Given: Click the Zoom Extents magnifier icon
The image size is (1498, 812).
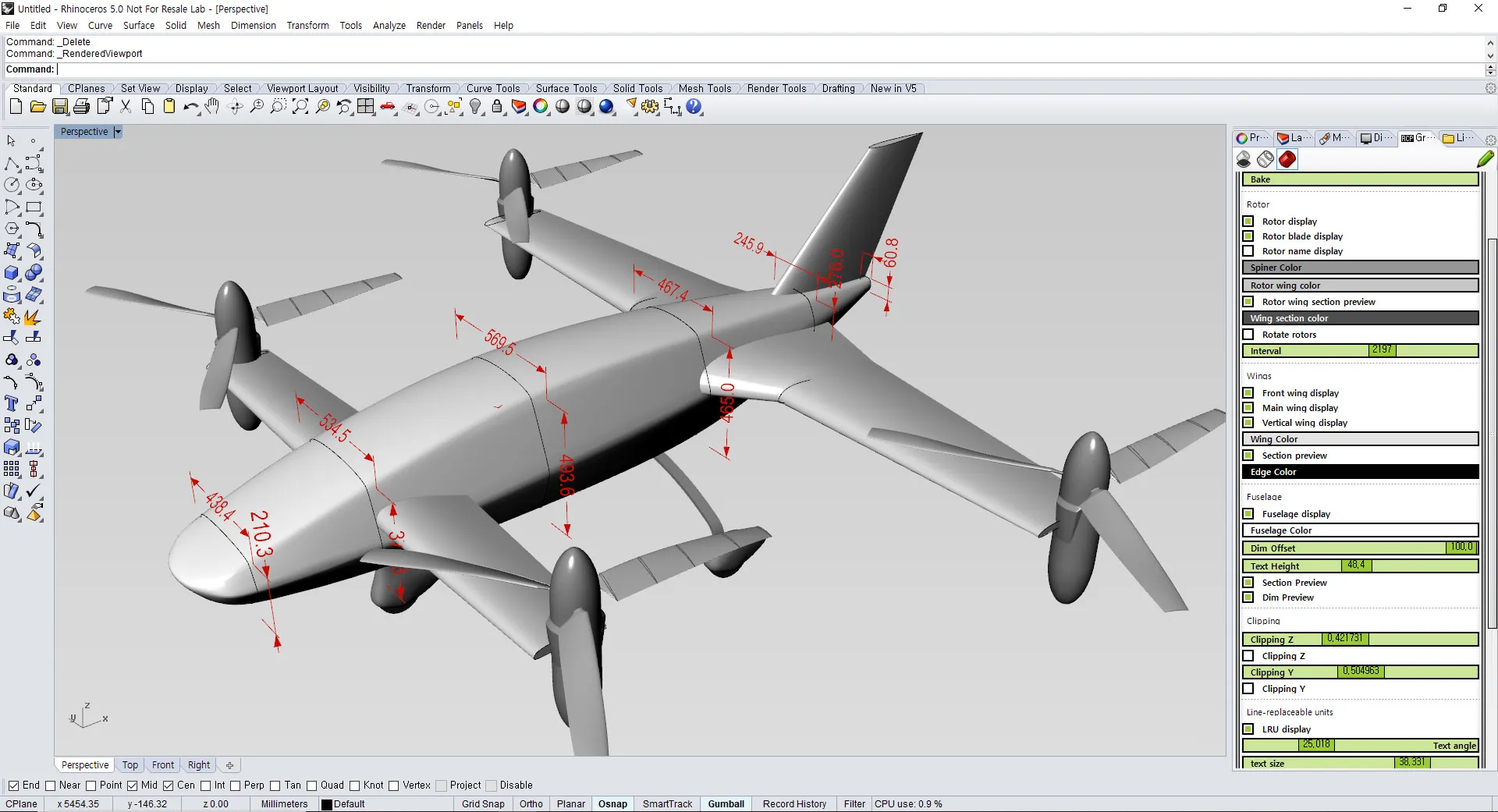Looking at the screenshot, I should point(300,107).
